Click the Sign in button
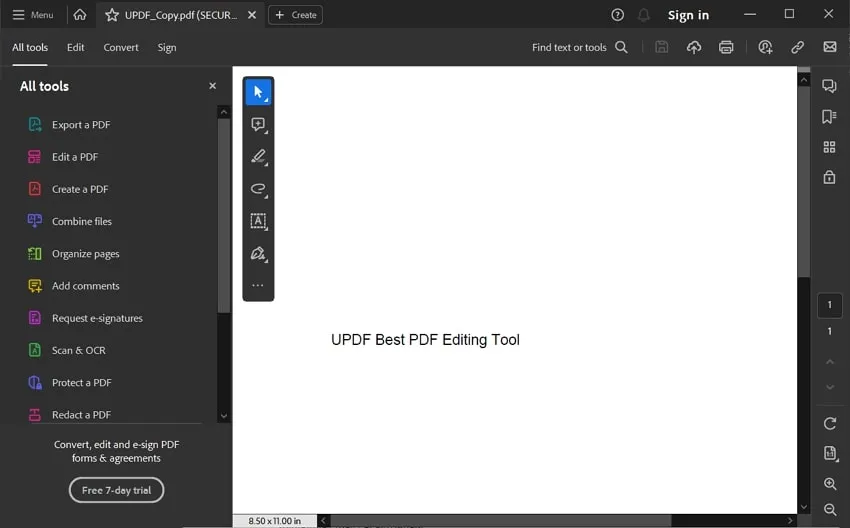Screen dimensions: 850x528 [688, 15]
